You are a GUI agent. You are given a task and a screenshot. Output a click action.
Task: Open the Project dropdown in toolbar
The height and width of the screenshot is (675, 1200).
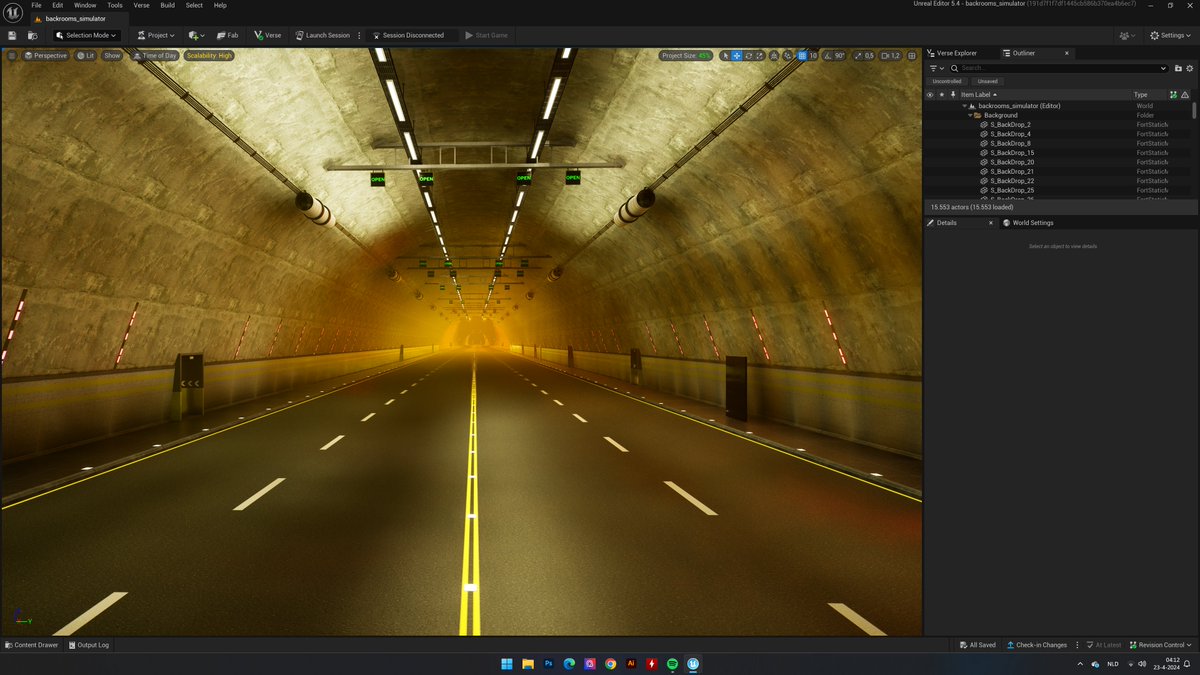click(156, 35)
